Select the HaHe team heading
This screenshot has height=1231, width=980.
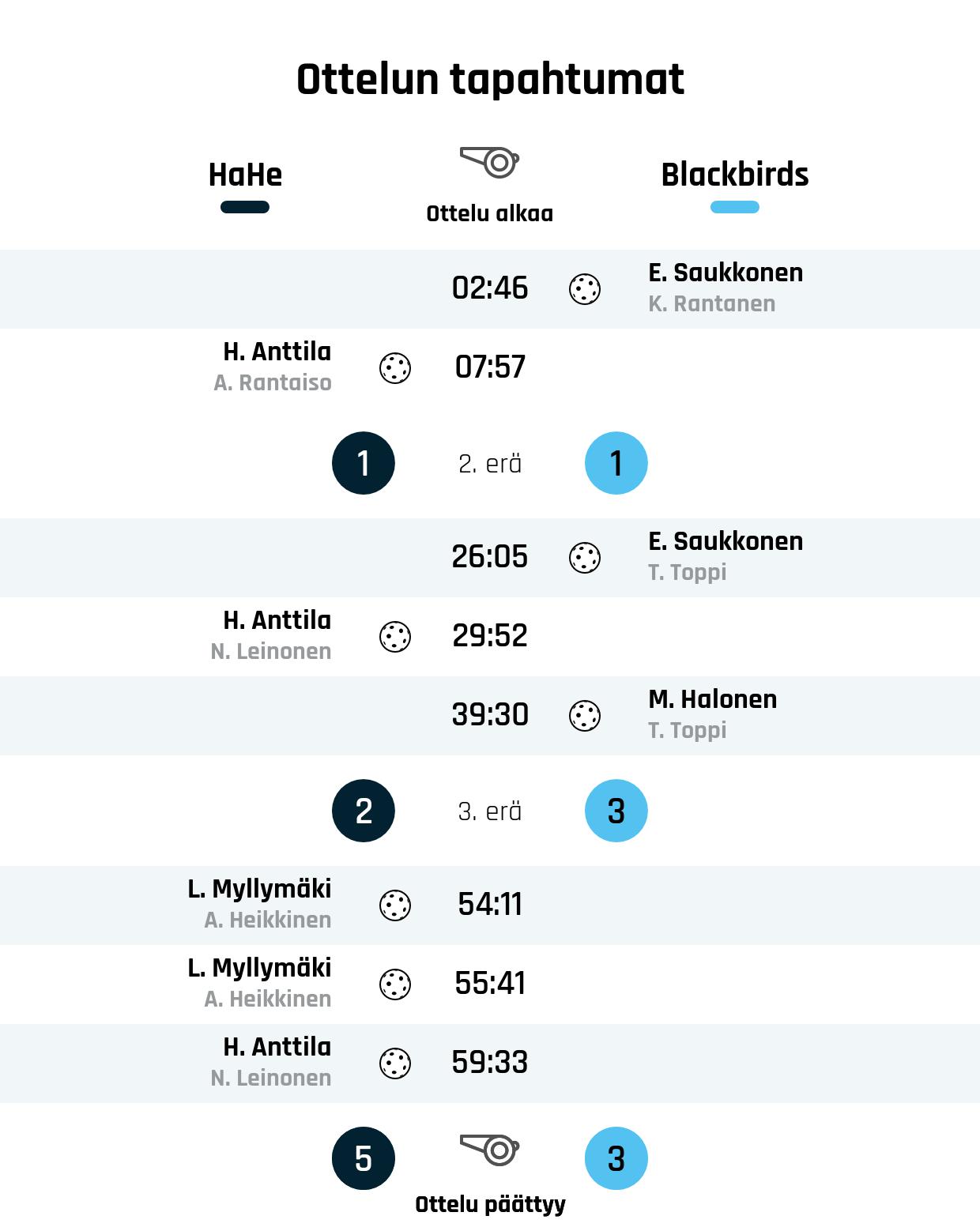245,175
